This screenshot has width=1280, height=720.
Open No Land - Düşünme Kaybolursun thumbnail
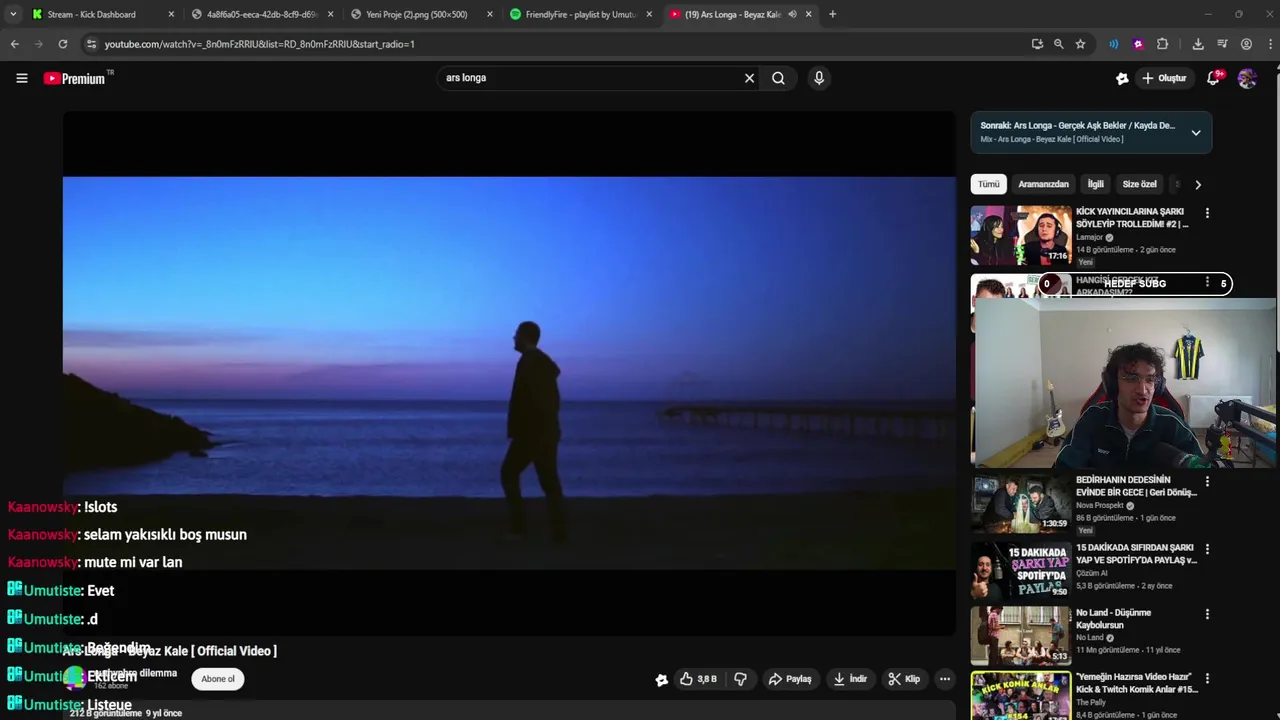(x=1020, y=635)
